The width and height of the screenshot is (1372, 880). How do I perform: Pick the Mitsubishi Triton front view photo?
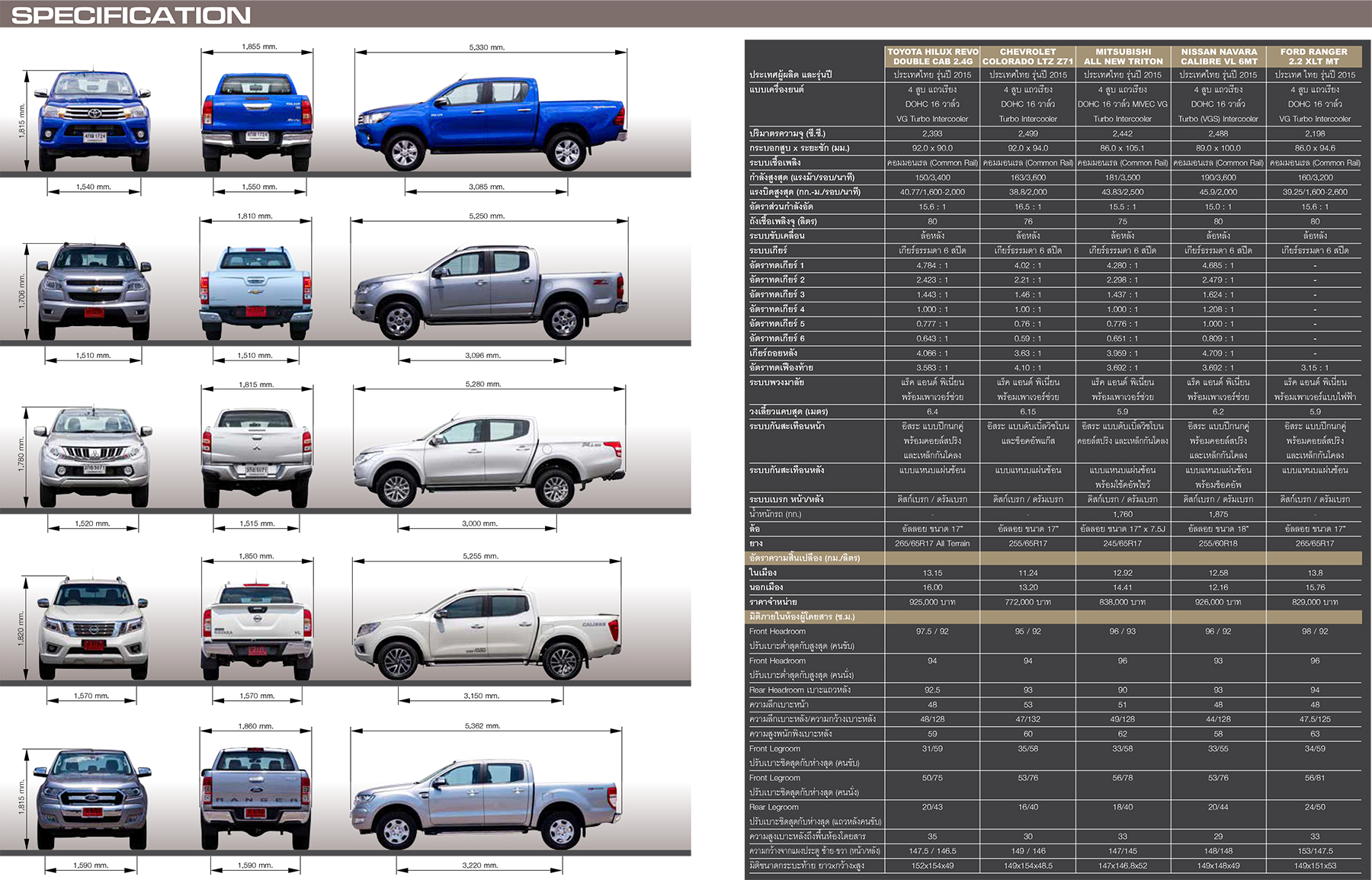(x=94, y=457)
